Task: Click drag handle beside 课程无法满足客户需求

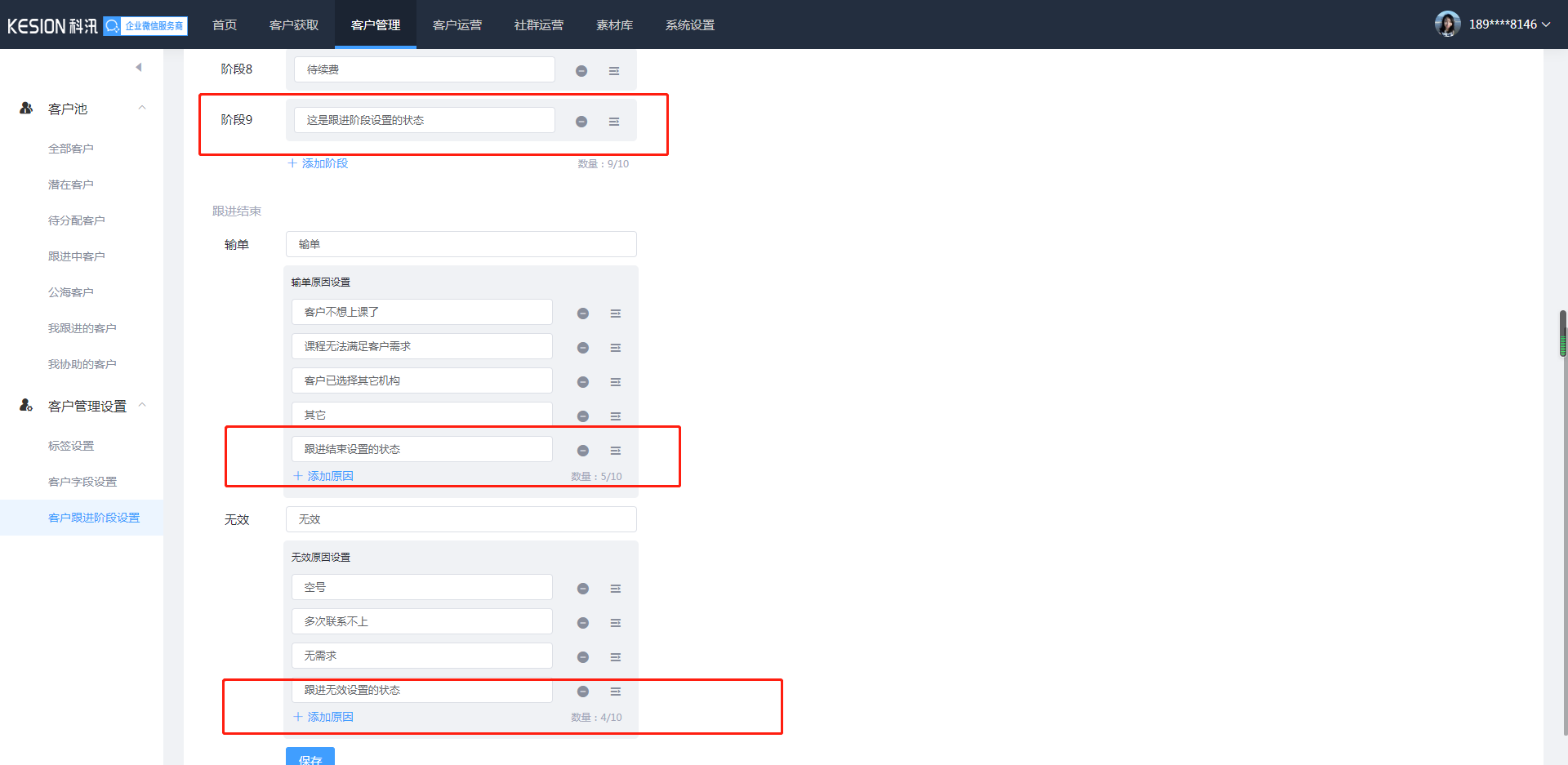Action: pyautogui.click(x=616, y=348)
